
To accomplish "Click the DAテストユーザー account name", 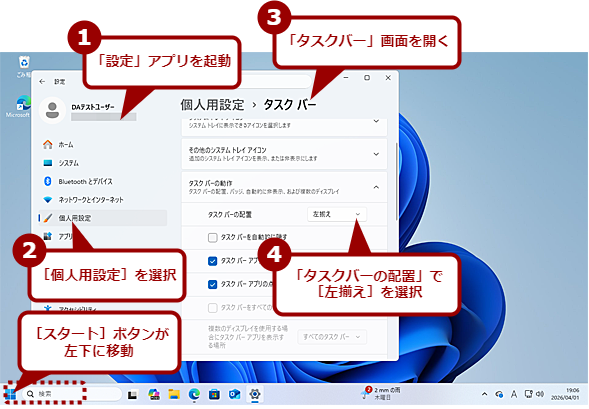I will tap(93, 107).
